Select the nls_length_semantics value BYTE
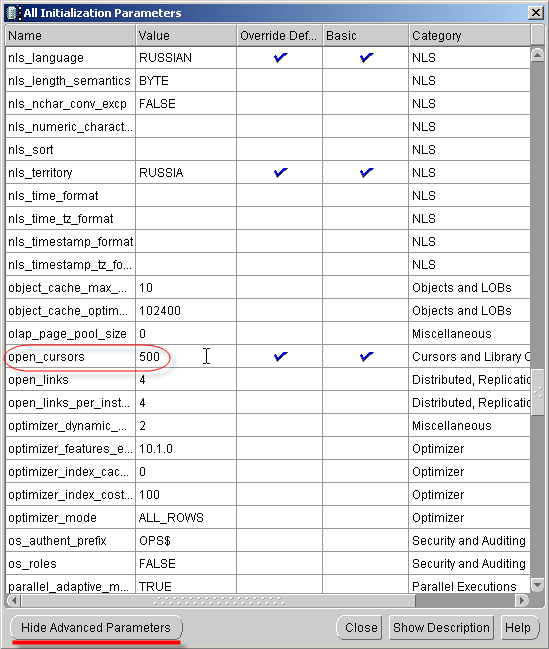This screenshot has height=649, width=549. pyautogui.click(x=154, y=81)
